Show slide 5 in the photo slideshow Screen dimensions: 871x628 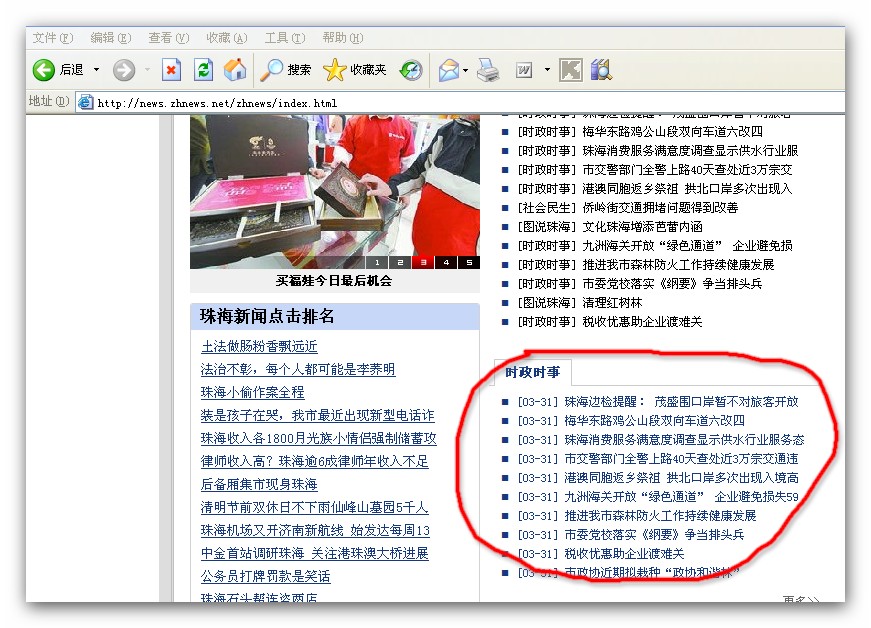469,263
